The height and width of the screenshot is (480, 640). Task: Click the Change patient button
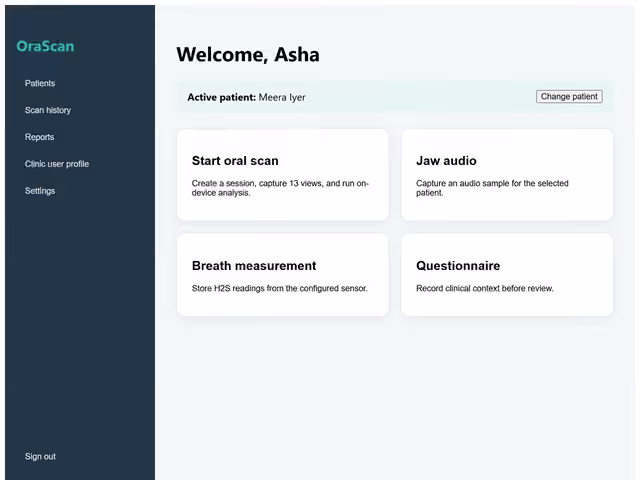click(569, 97)
